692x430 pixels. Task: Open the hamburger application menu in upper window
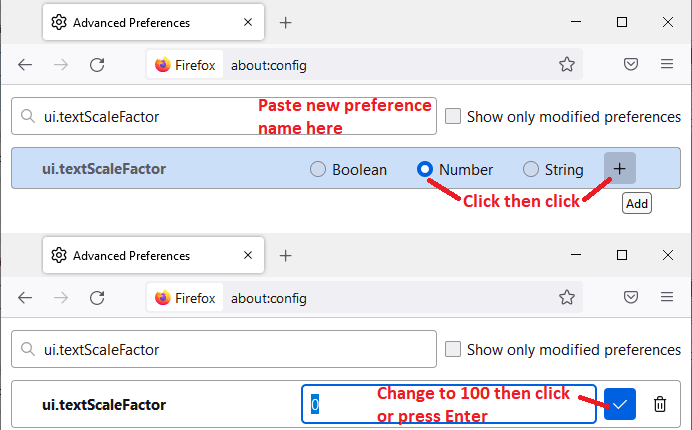click(x=667, y=65)
